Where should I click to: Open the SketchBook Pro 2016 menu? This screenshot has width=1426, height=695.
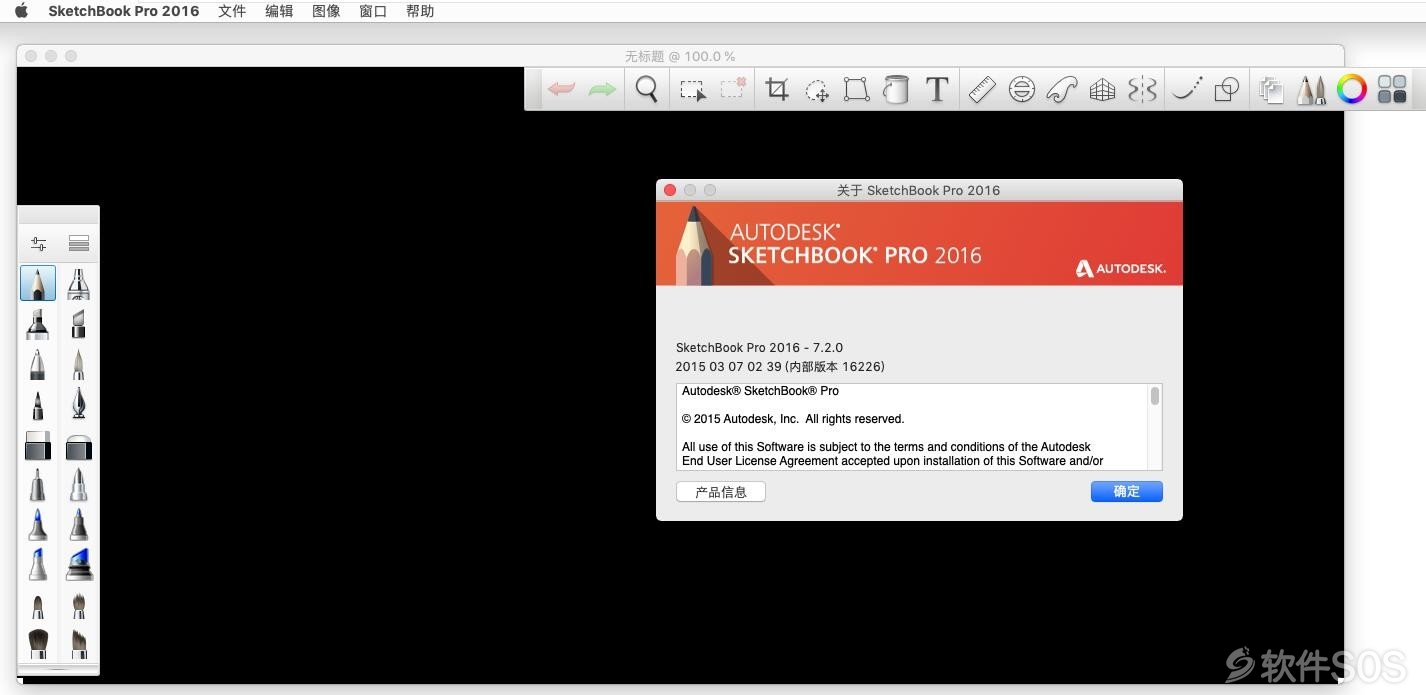pos(124,11)
